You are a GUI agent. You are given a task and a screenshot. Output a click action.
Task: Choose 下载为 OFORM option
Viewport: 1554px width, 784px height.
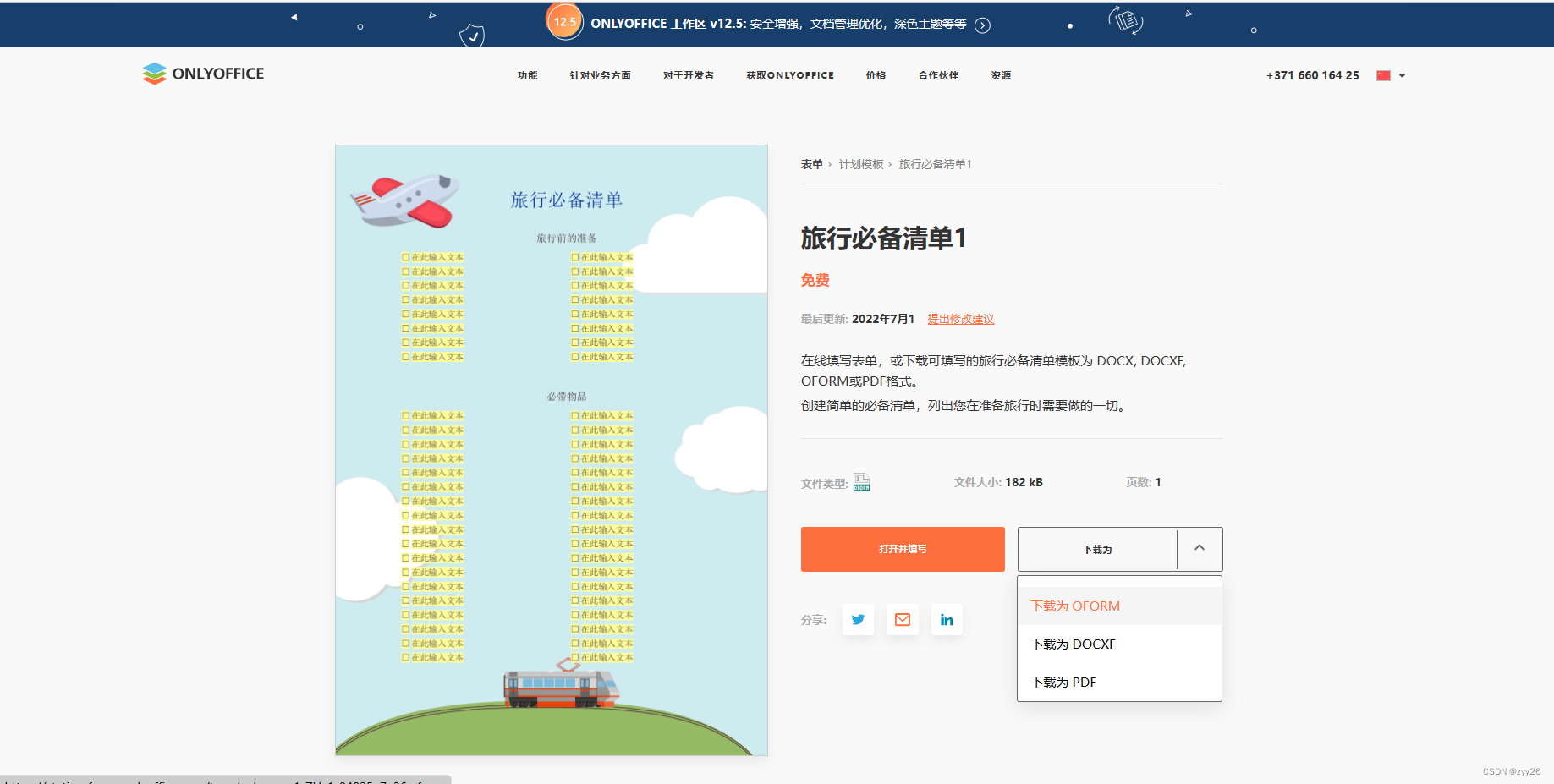tap(1119, 606)
